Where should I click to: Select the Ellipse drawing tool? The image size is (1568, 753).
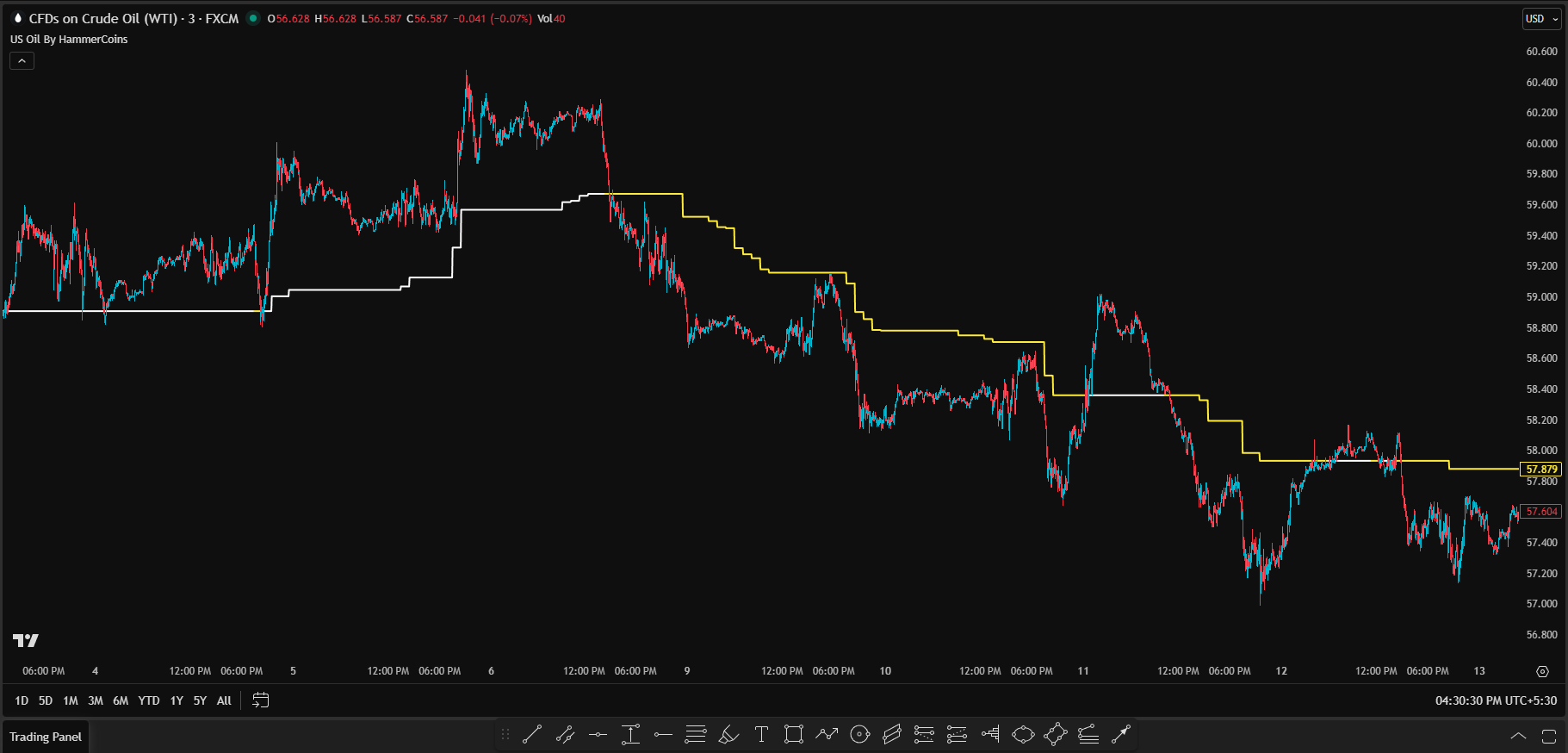1023,735
